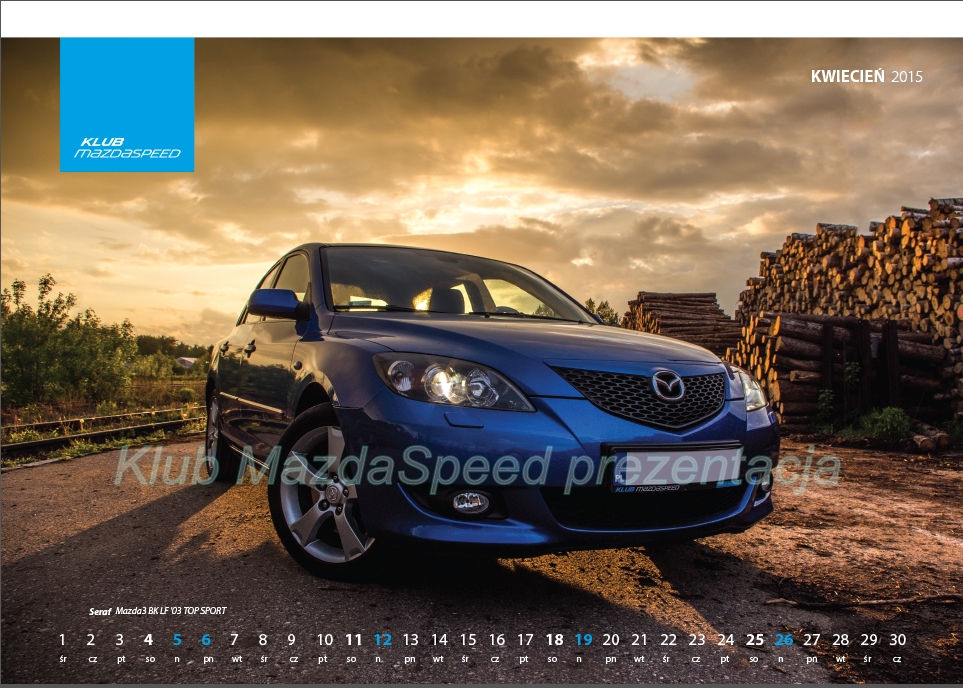Select the last date 30

(x=897, y=640)
